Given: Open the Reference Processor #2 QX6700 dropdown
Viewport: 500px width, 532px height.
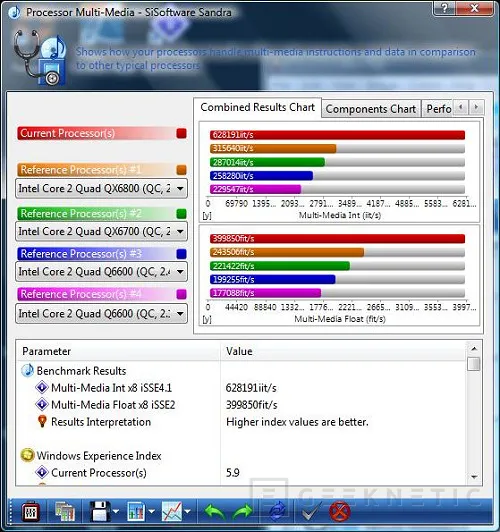Looking at the screenshot, I should (x=101, y=231).
